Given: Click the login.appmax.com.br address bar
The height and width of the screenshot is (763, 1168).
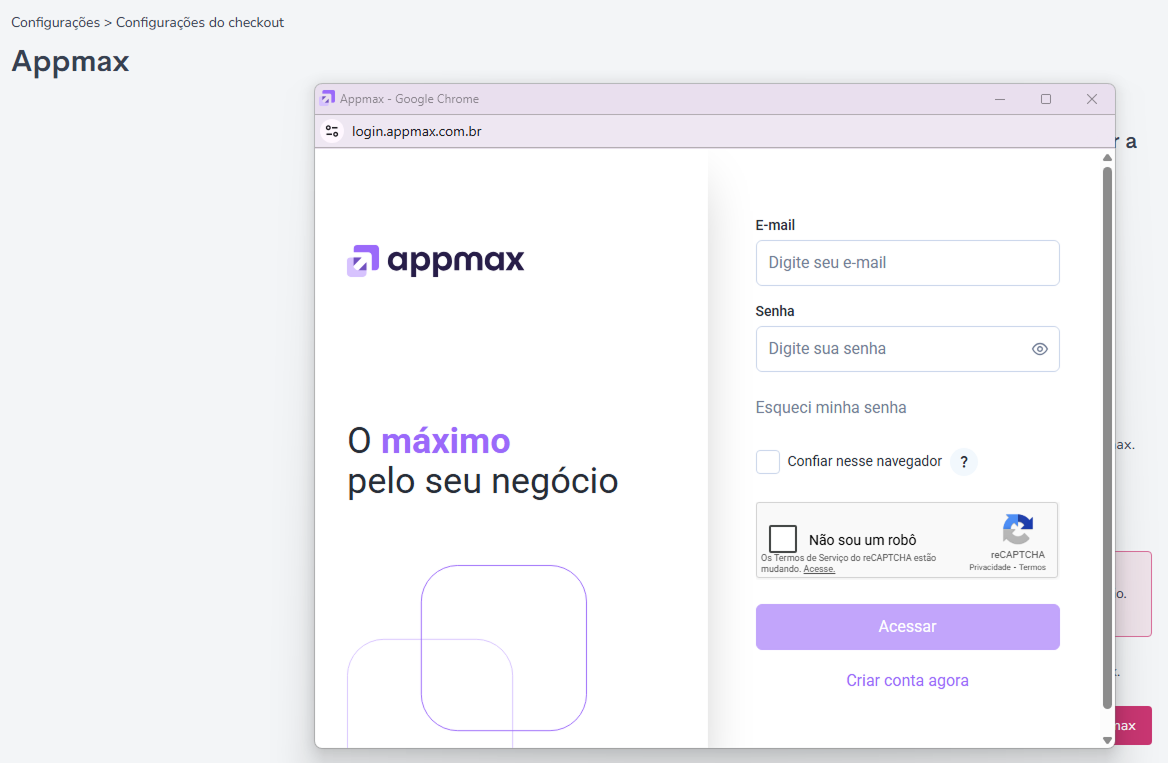Looking at the screenshot, I should pos(416,131).
